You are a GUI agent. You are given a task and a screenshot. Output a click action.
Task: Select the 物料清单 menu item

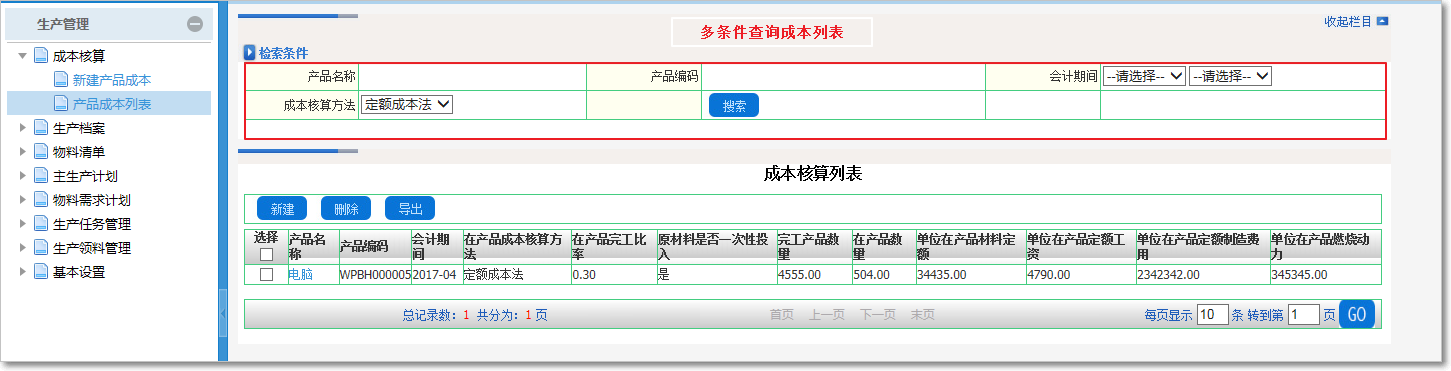tap(79, 152)
